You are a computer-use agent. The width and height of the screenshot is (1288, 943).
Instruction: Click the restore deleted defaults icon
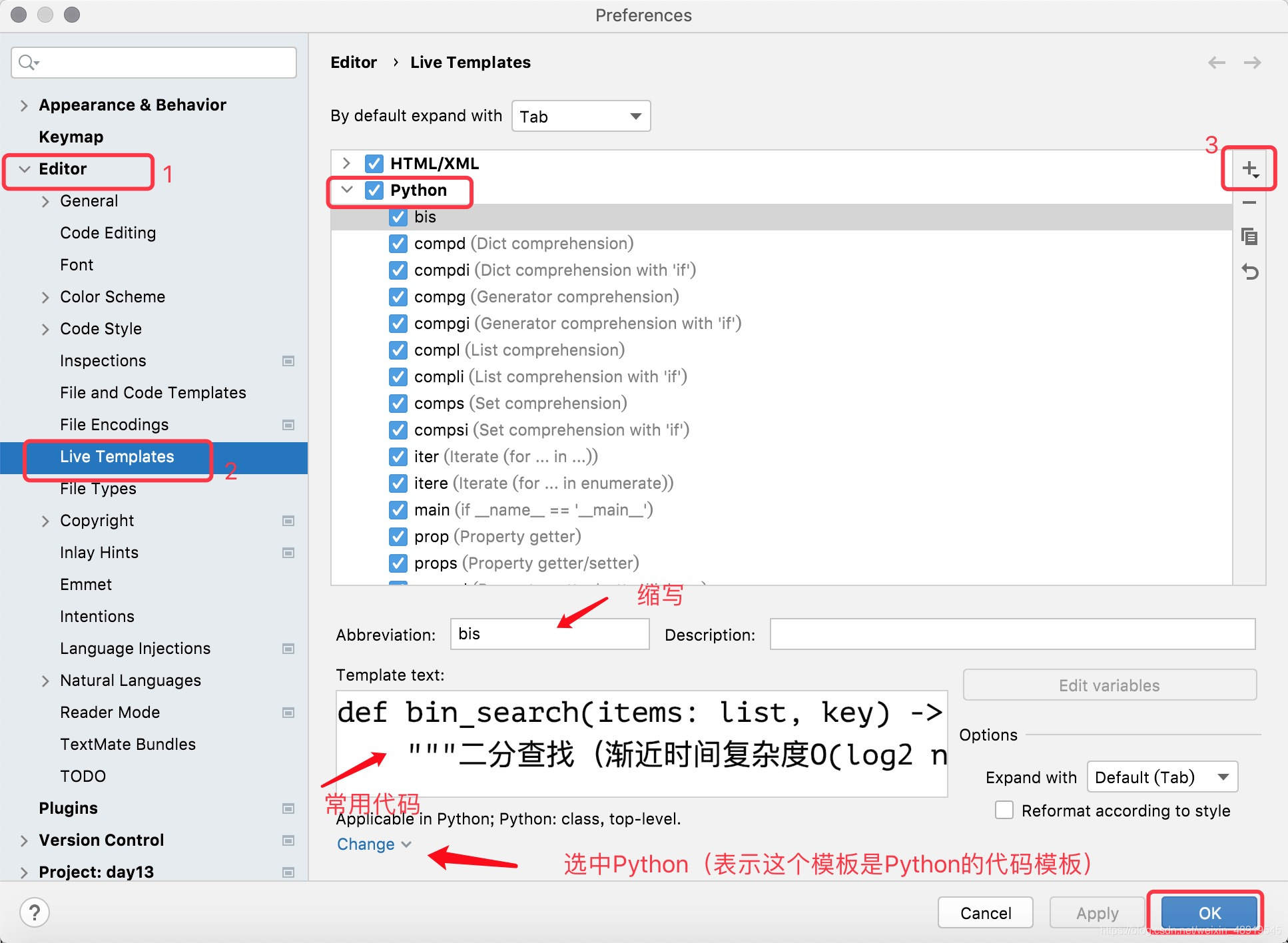click(1249, 272)
